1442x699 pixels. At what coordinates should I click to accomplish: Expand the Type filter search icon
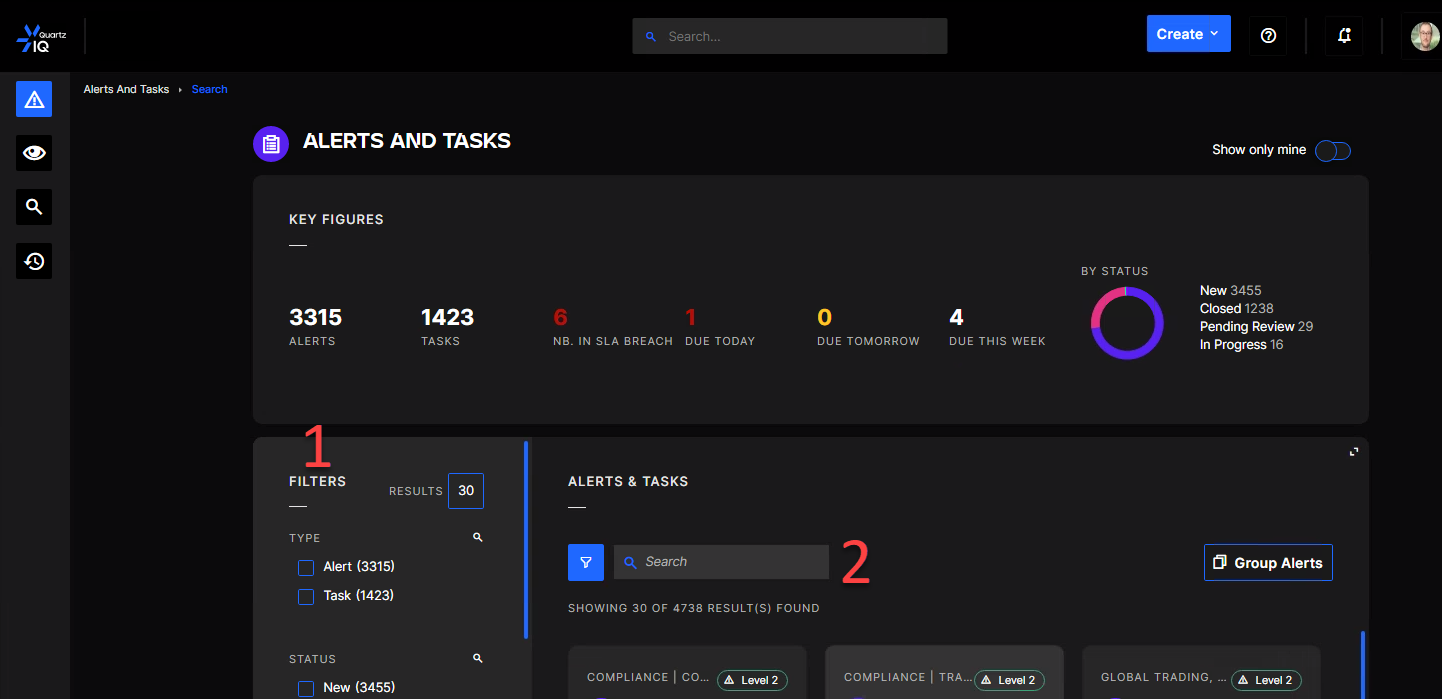coord(478,538)
